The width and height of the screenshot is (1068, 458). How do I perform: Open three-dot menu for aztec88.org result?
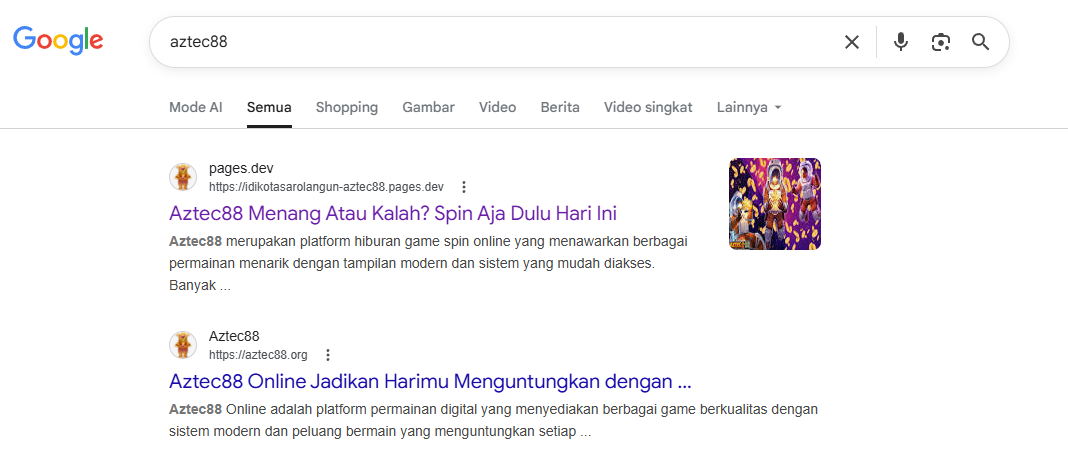coord(328,355)
